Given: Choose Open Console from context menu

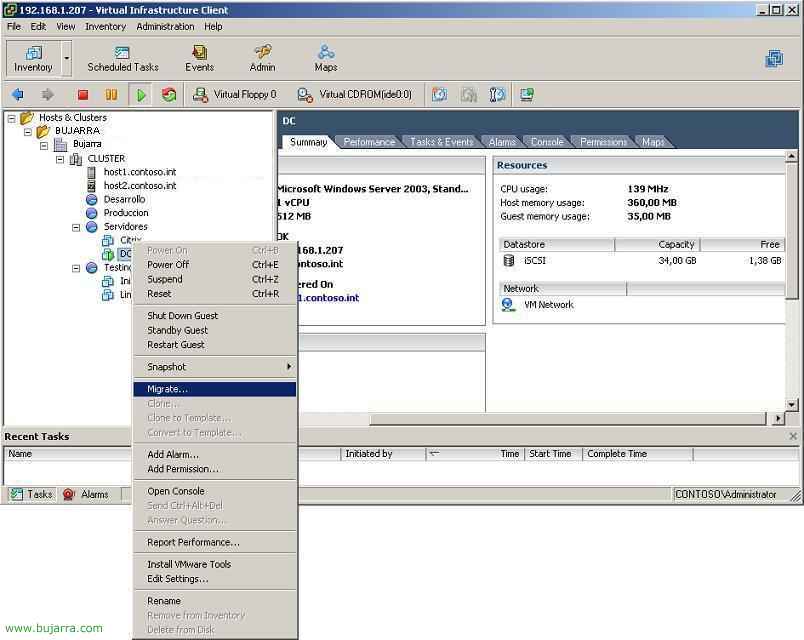Looking at the screenshot, I should click(215, 491).
